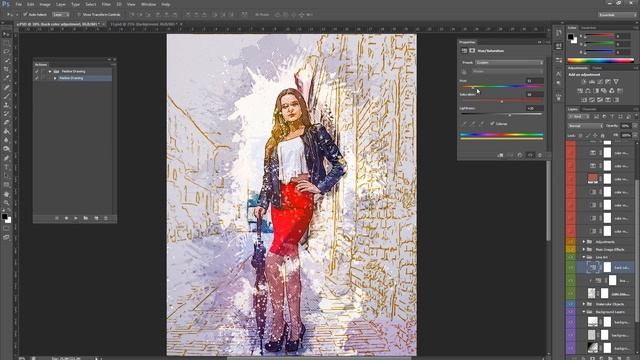Expand the Main Image Effects group
Viewport: 640px width, 360px height.
(584, 249)
